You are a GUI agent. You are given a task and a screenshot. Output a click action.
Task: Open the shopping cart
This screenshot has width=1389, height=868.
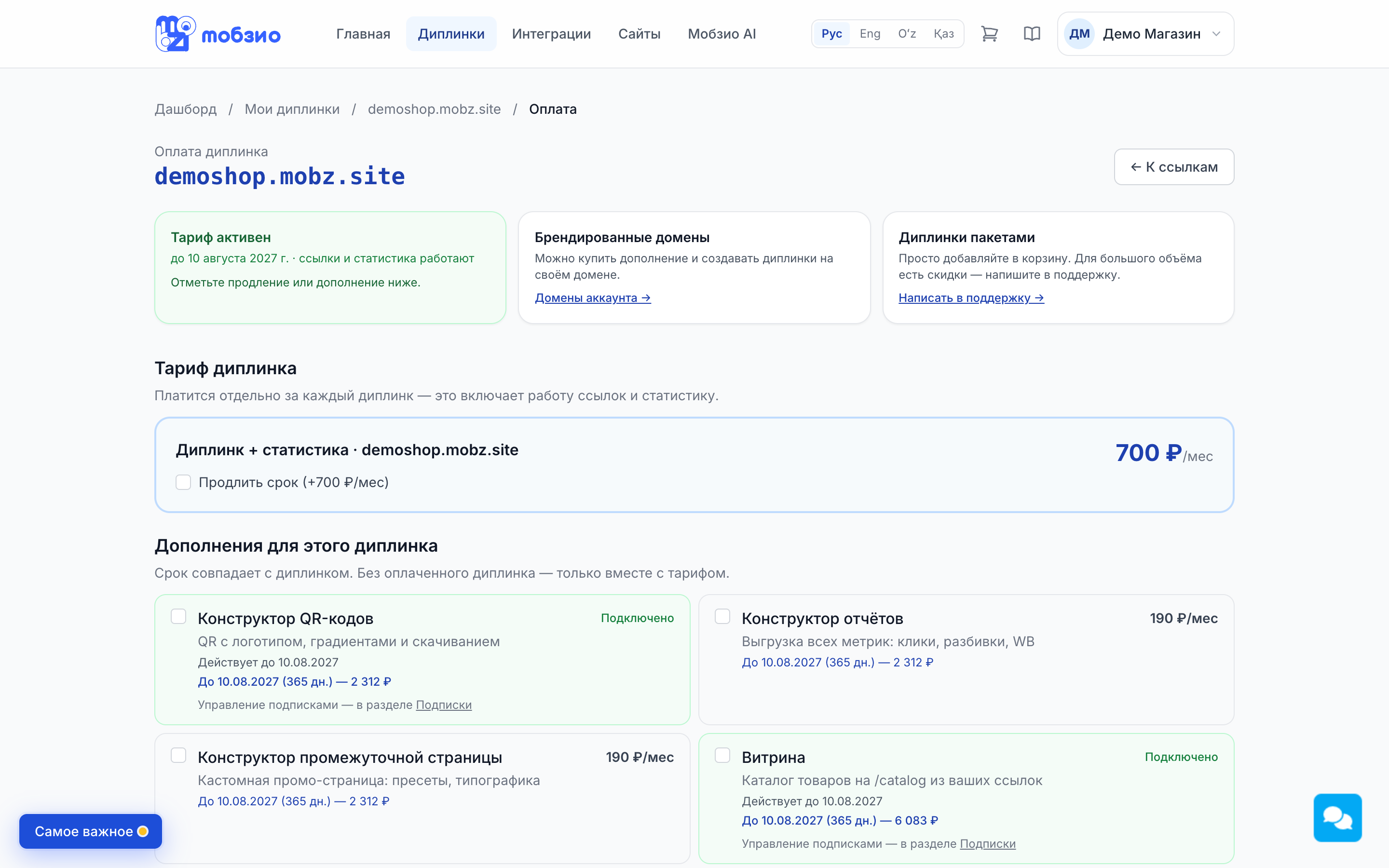pyautogui.click(x=990, y=34)
